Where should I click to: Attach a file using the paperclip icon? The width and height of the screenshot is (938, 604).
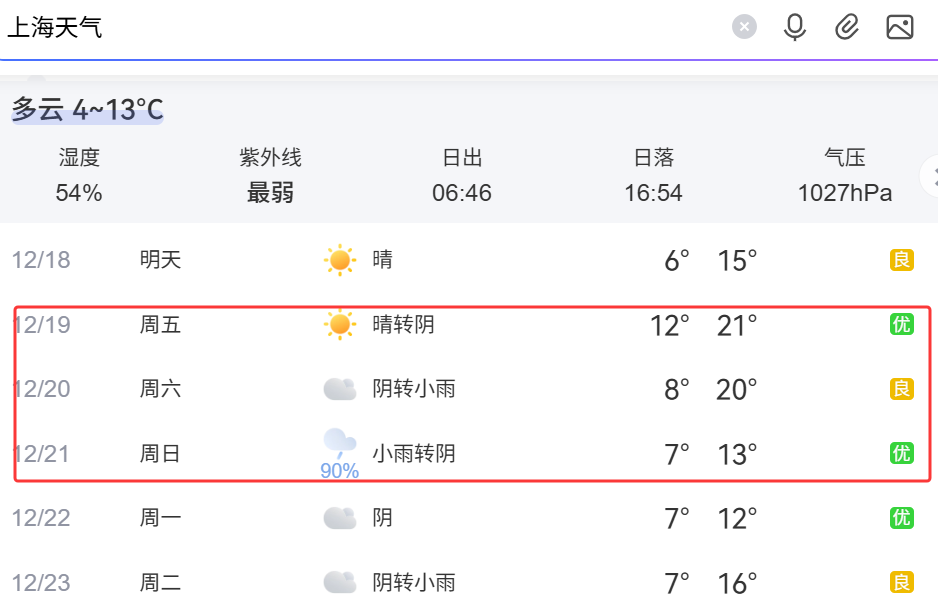tap(847, 27)
